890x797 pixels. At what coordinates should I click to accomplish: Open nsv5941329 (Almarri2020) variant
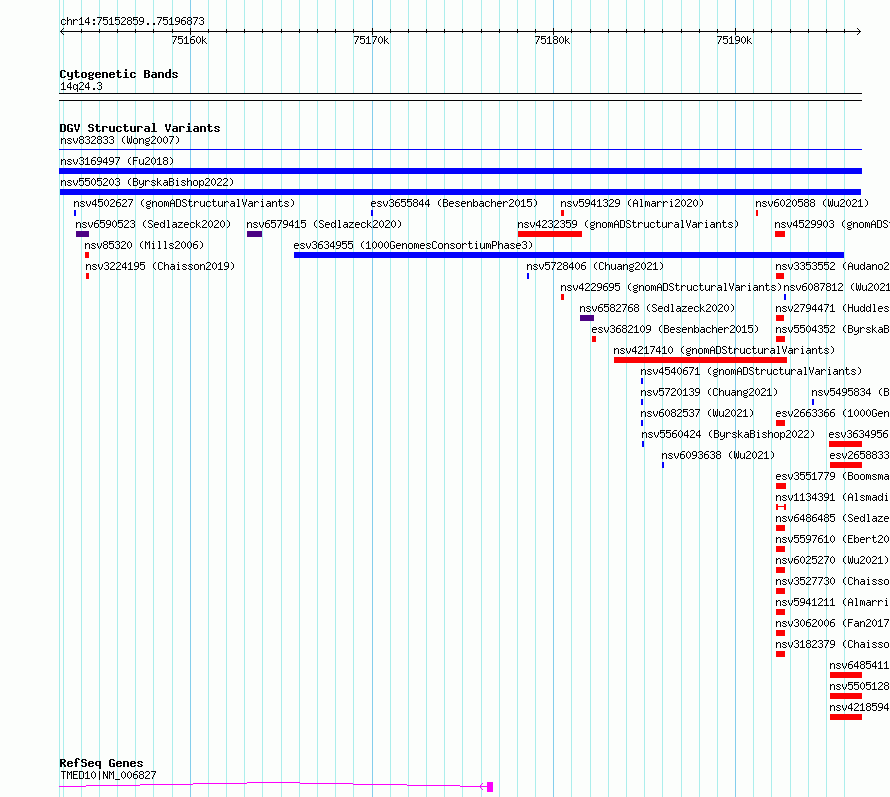(632, 203)
